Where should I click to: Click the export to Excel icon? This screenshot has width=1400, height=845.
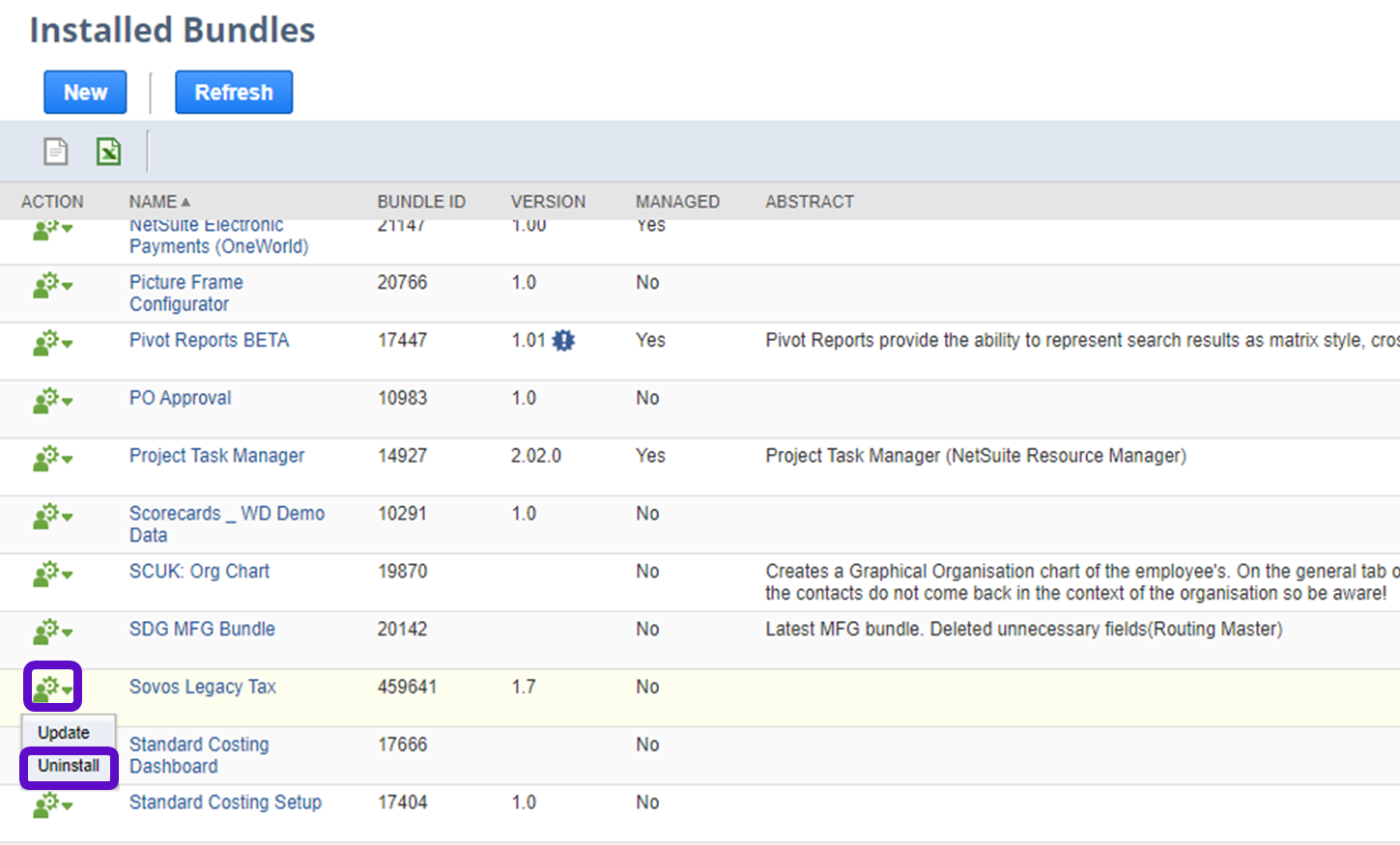click(x=108, y=152)
